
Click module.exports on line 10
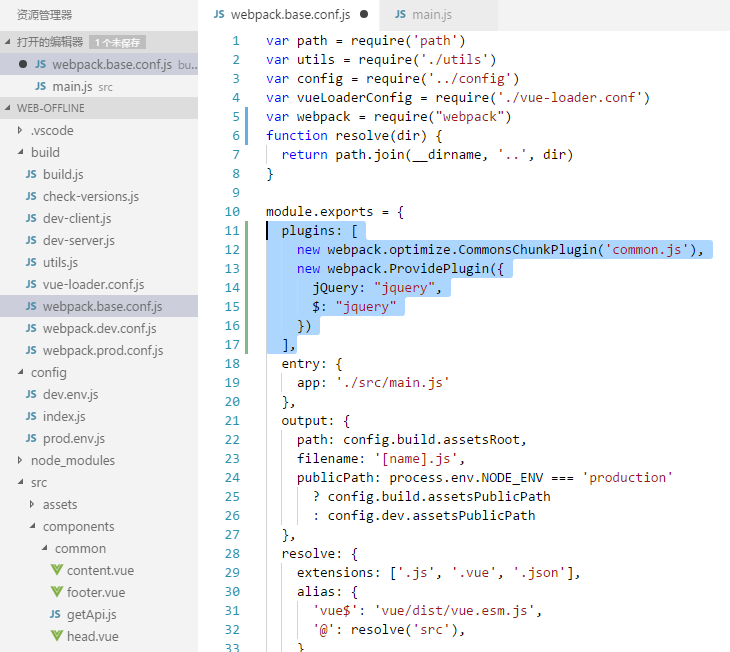click(319, 211)
